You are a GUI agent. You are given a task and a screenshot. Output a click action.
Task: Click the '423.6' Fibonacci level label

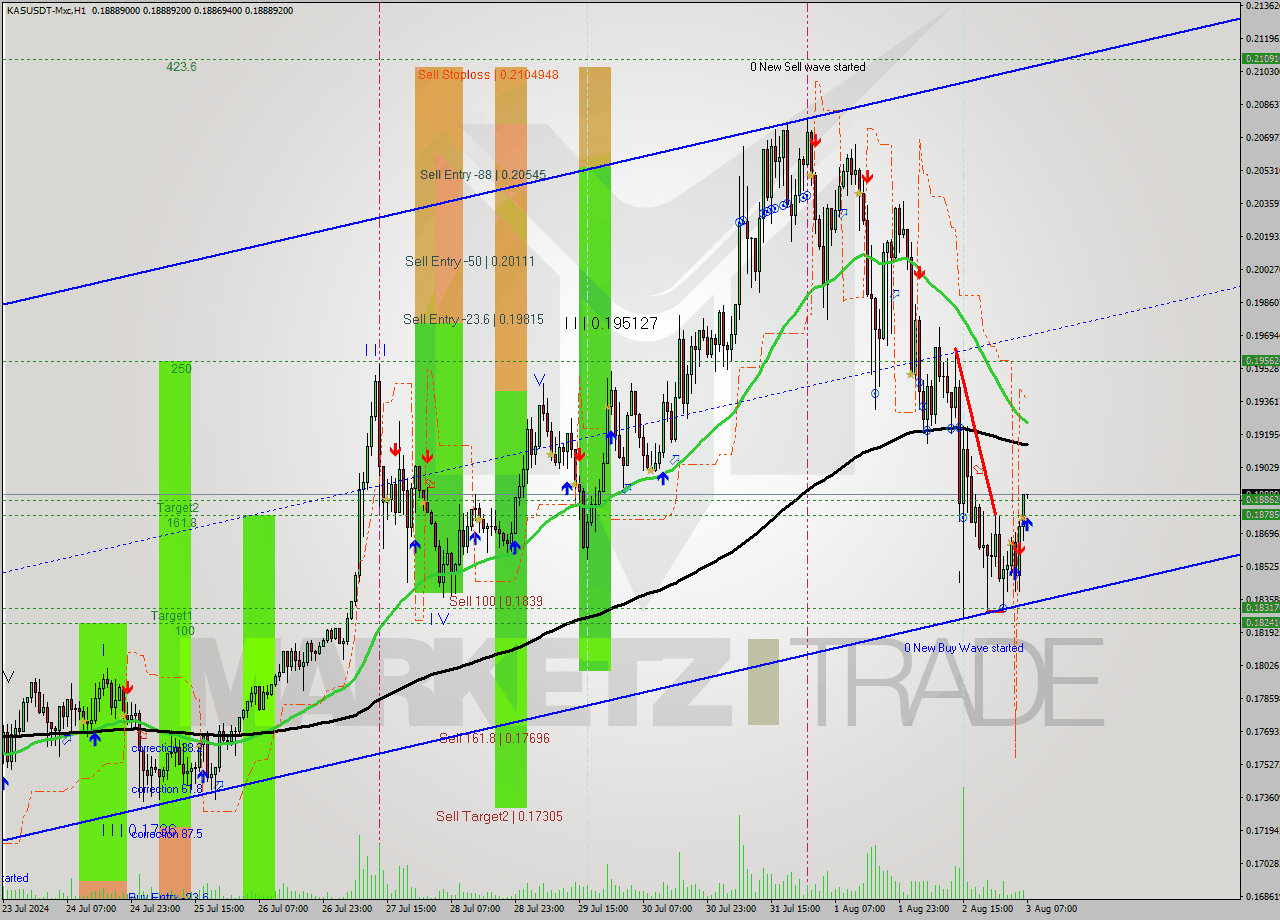[181, 67]
